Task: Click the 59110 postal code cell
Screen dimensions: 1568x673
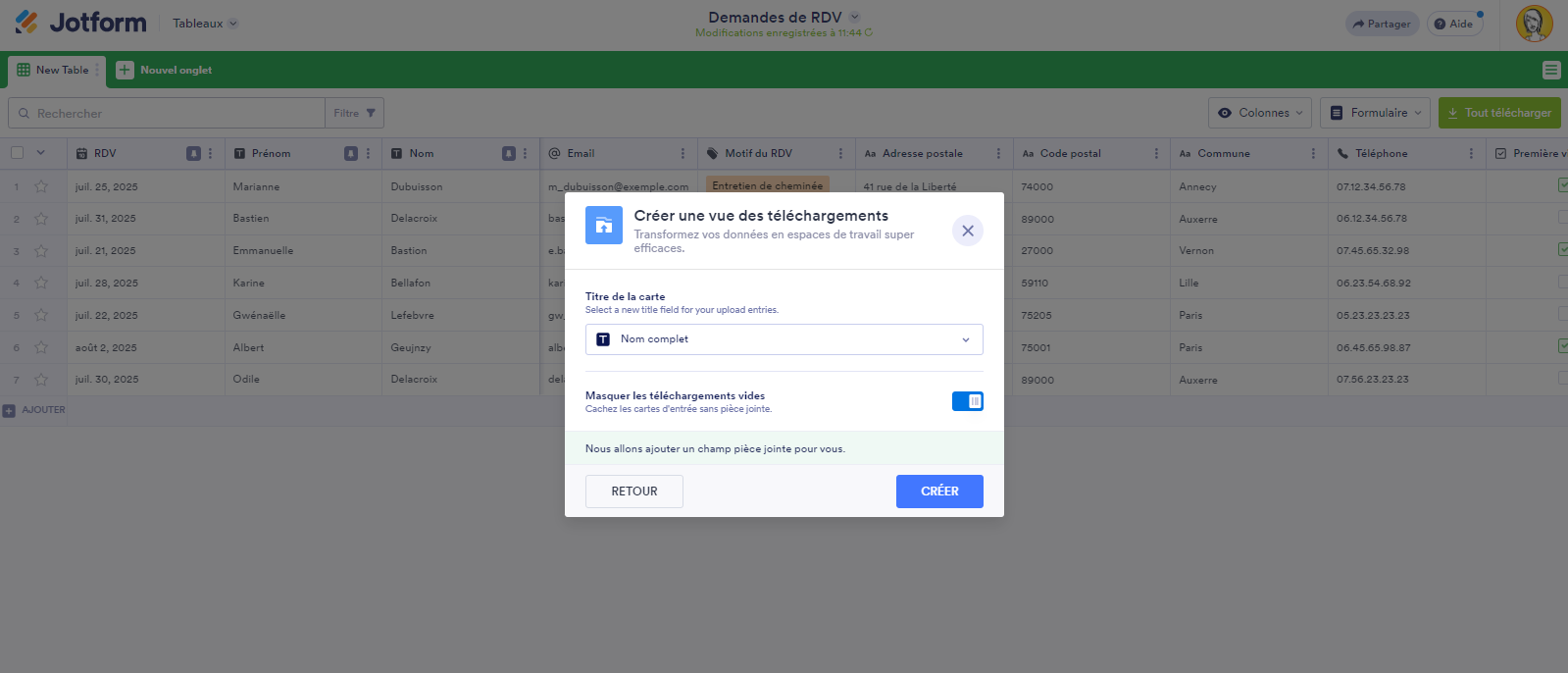Action: 1091,283
